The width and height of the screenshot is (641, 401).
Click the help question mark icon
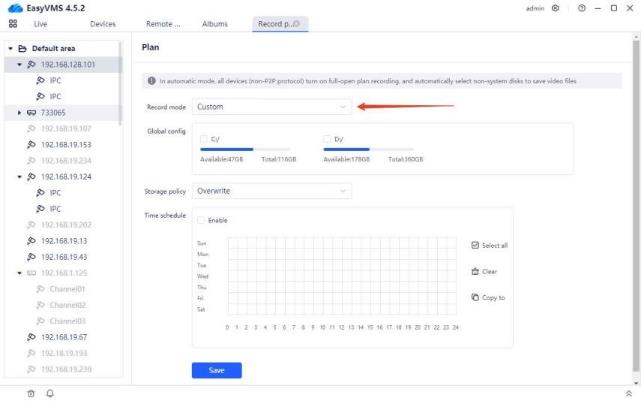(582, 8)
